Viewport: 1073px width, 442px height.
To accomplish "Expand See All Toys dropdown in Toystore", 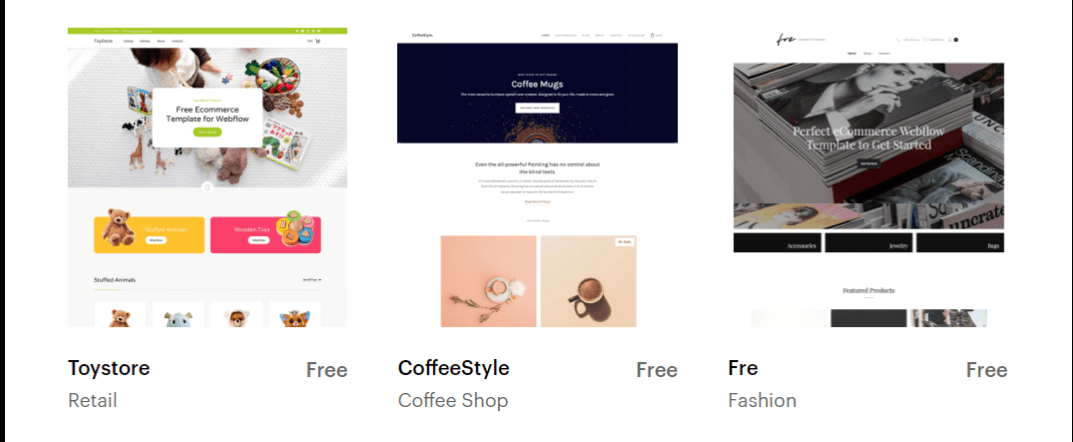I will [312, 280].
